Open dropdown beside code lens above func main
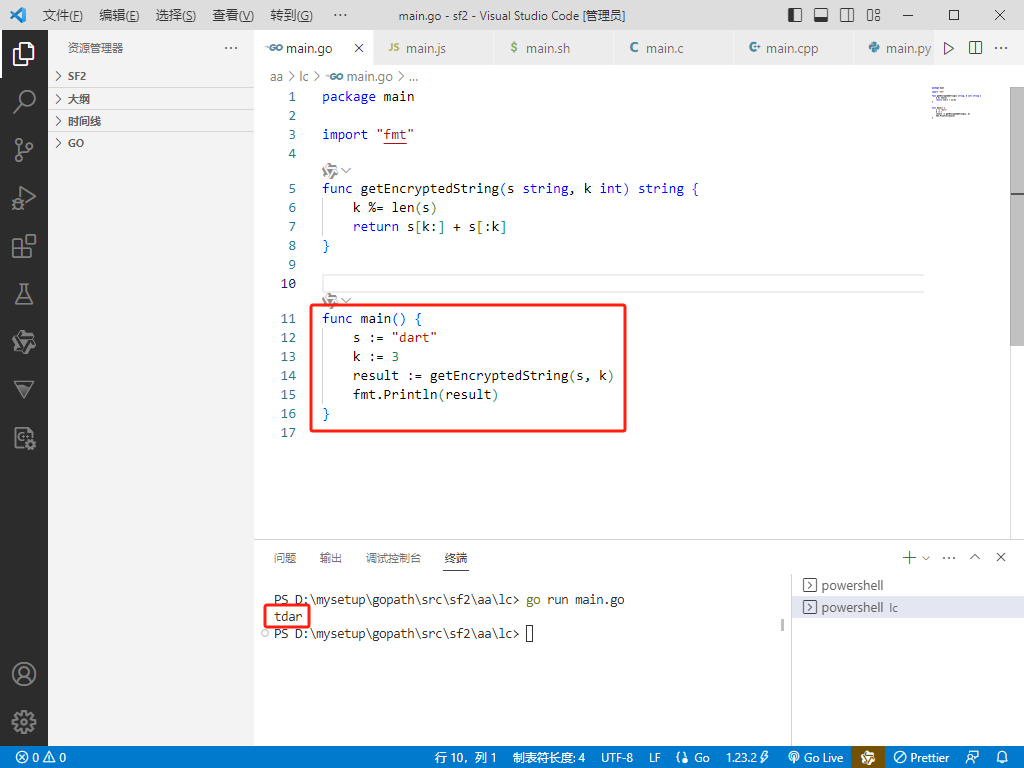This screenshot has width=1024, height=768. click(x=346, y=300)
